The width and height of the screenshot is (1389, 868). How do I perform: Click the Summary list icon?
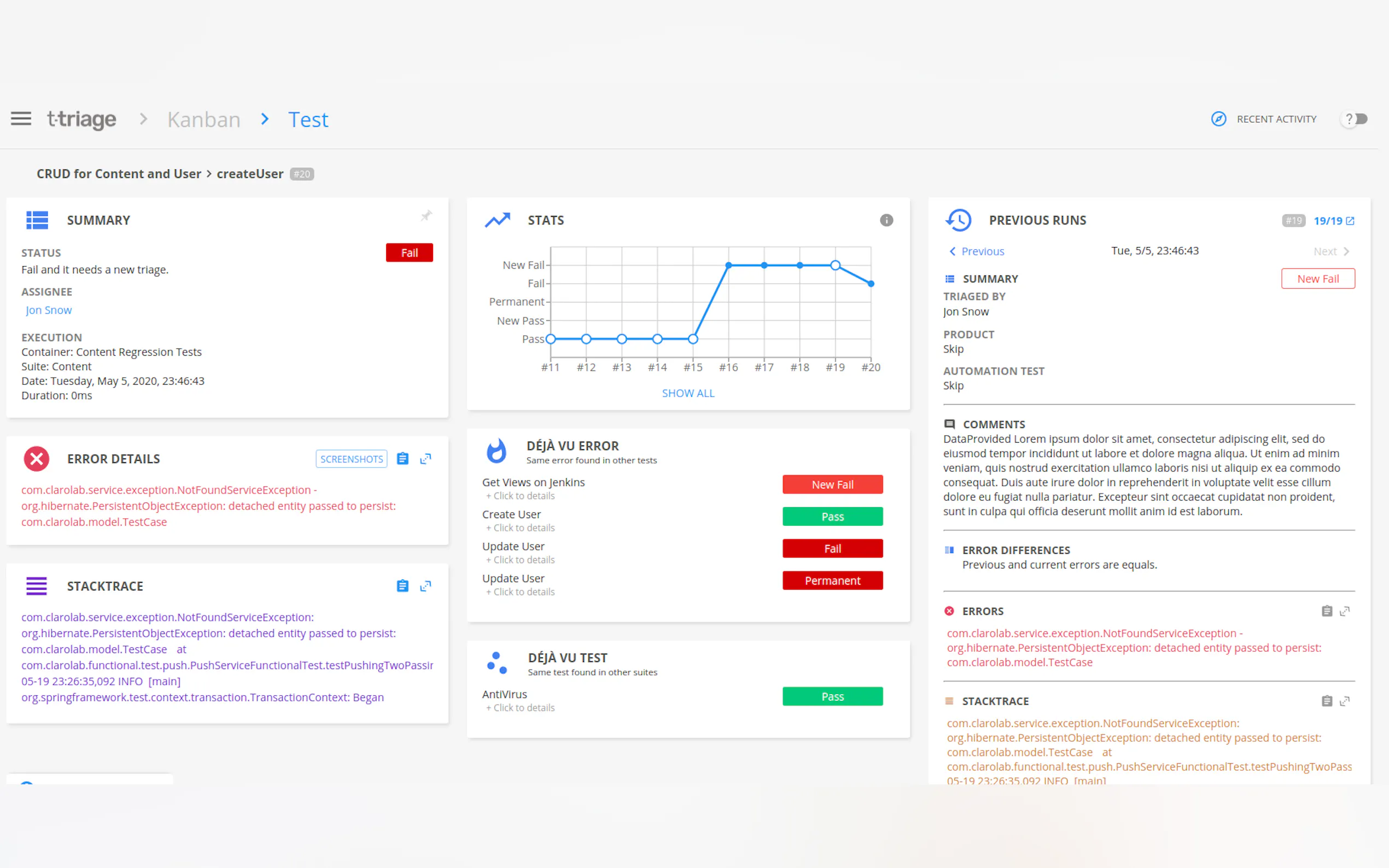pyautogui.click(x=37, y=220)
